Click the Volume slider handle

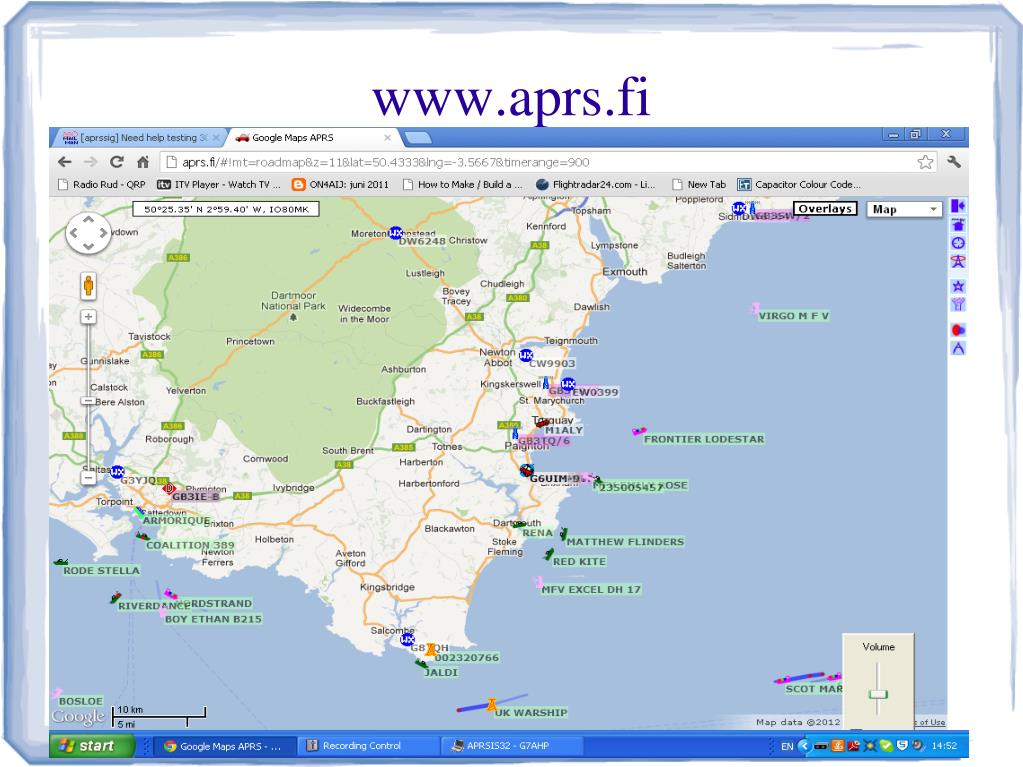[x=878, y=694]
